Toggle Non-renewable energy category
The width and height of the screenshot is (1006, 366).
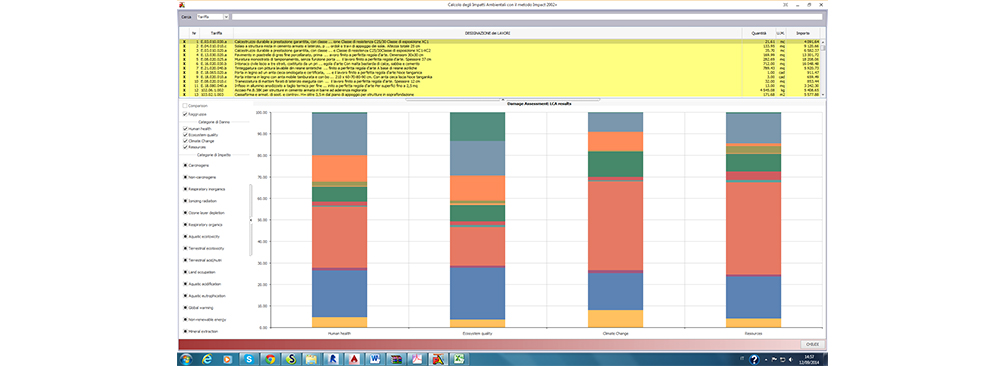[185, 319]
